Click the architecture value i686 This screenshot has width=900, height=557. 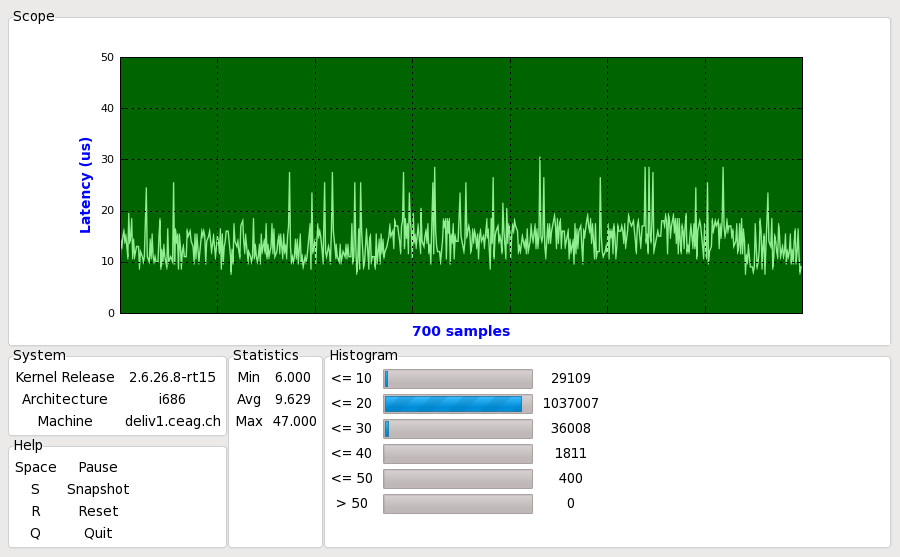click(172, 399)
